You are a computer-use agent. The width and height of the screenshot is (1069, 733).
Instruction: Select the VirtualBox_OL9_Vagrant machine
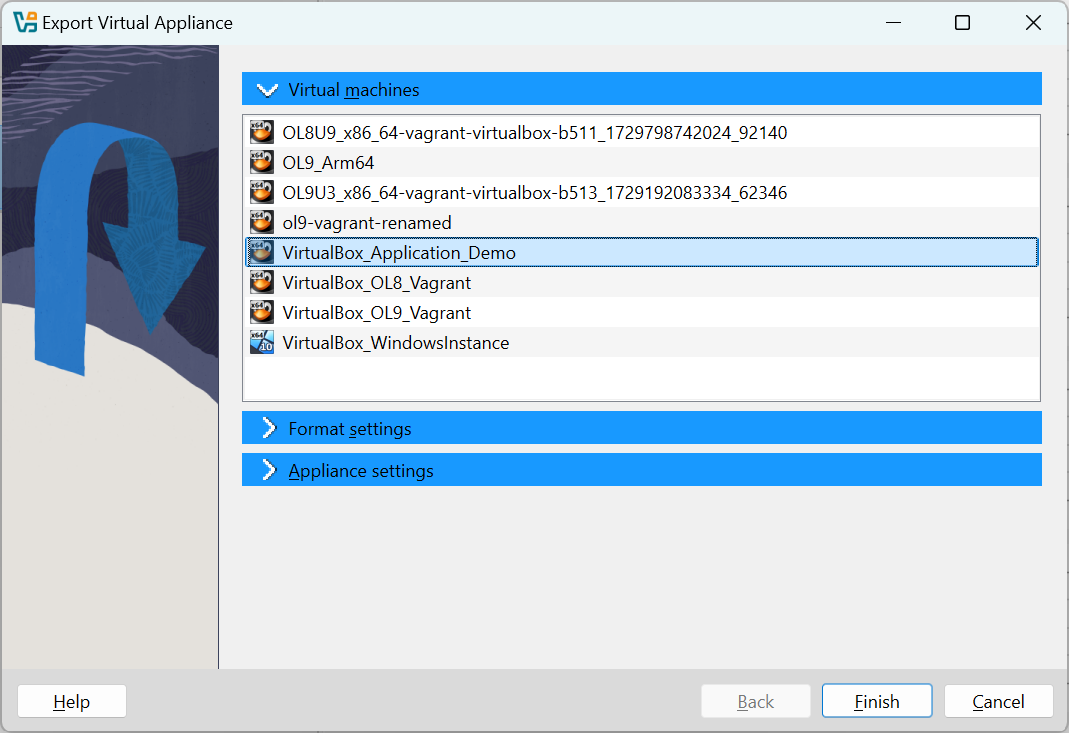coord(641,312)
